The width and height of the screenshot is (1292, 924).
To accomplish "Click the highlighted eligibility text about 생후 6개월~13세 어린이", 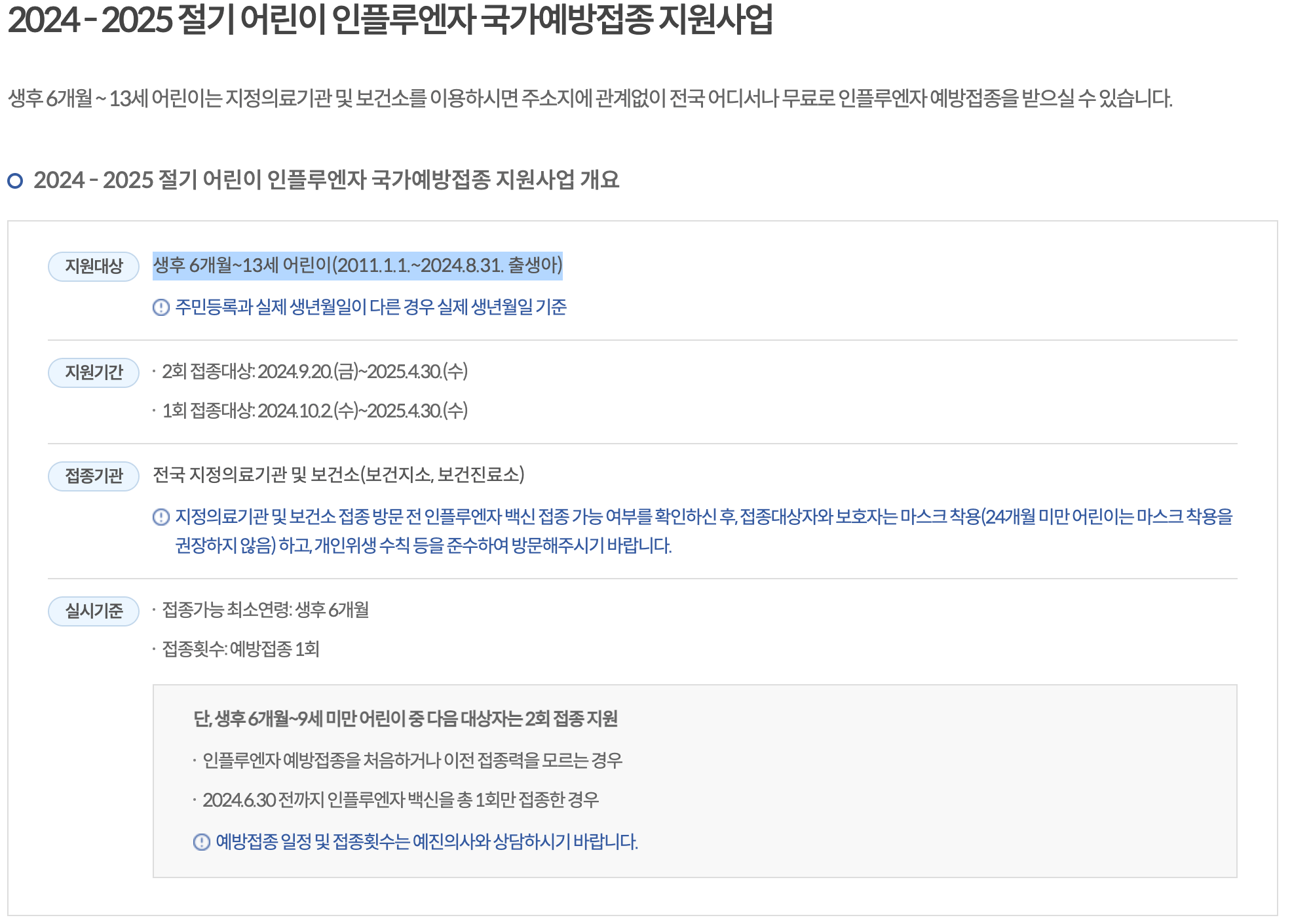I will 362,265.
